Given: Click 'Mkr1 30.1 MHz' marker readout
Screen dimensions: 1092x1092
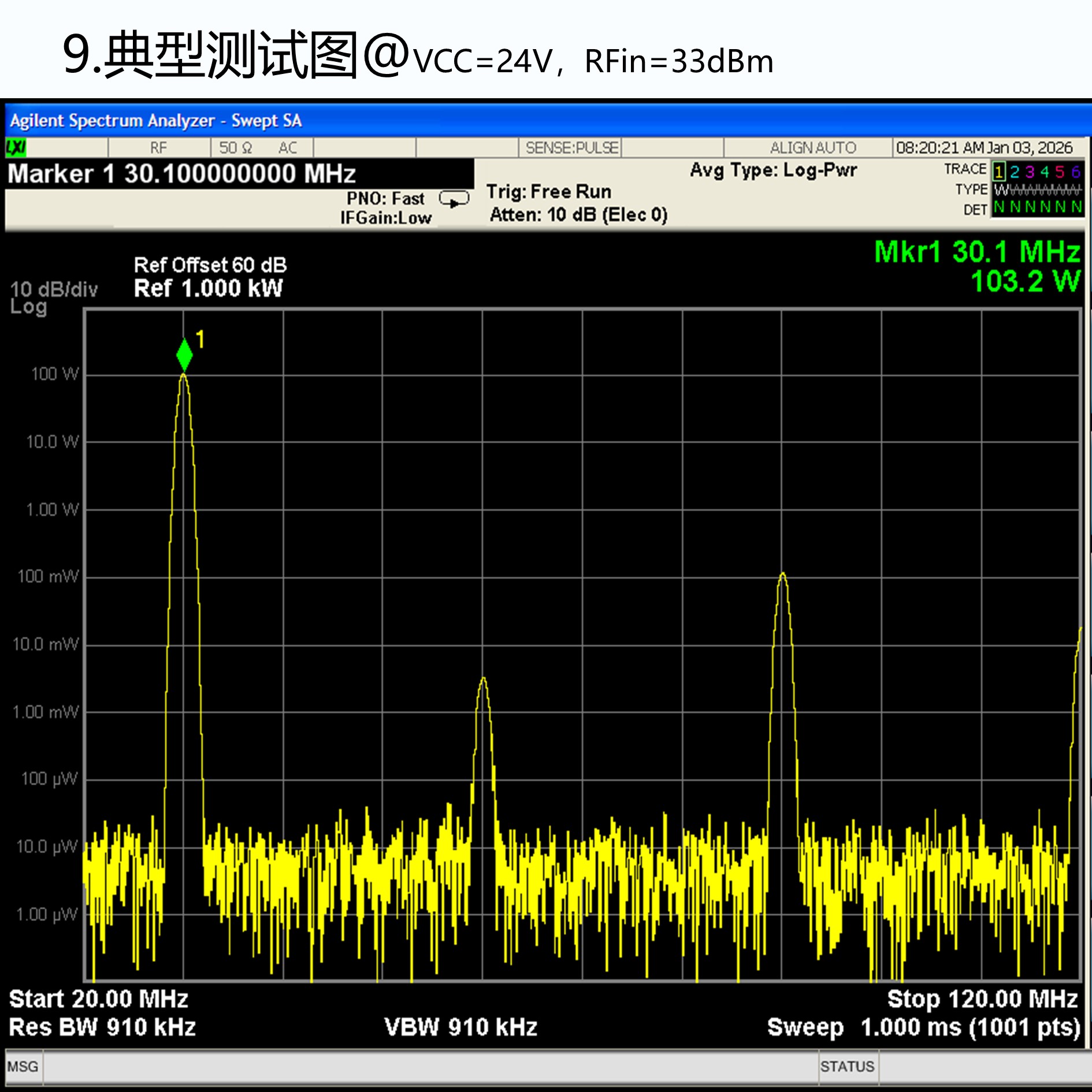Looking at the screenshot, I should click(x=977, y=252).
